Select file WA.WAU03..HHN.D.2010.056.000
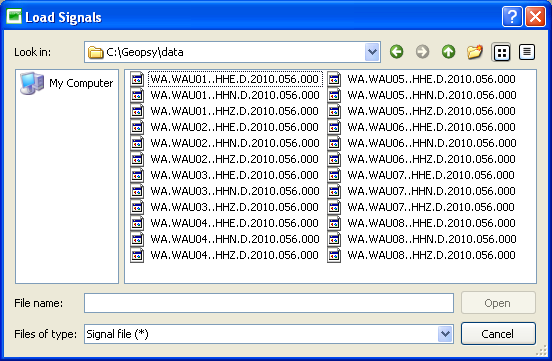Image resolution: width=552 pixels, height=361 pixels. [235, 191]
